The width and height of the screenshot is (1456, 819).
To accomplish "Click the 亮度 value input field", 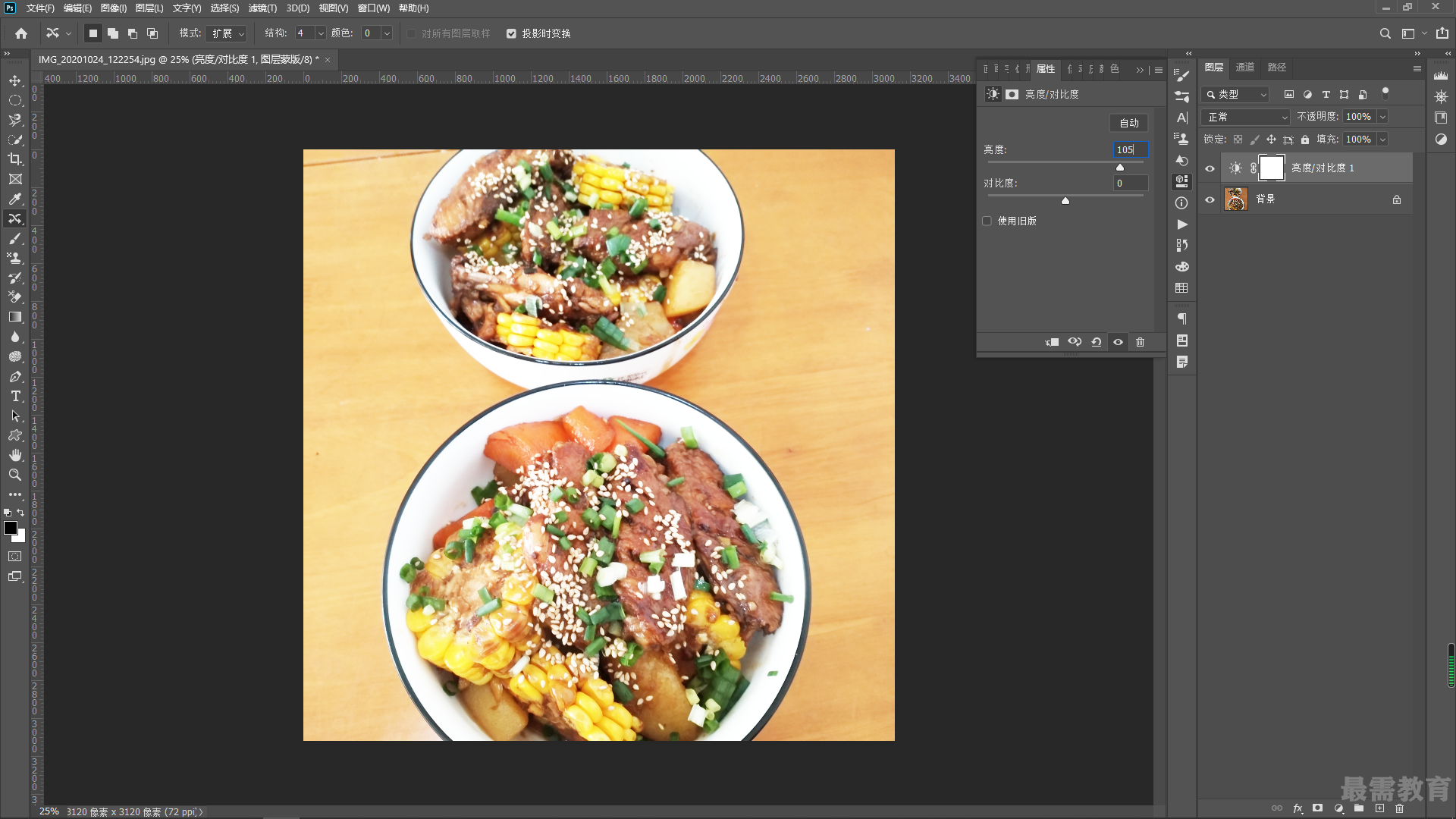I will tap(1130, 149).
